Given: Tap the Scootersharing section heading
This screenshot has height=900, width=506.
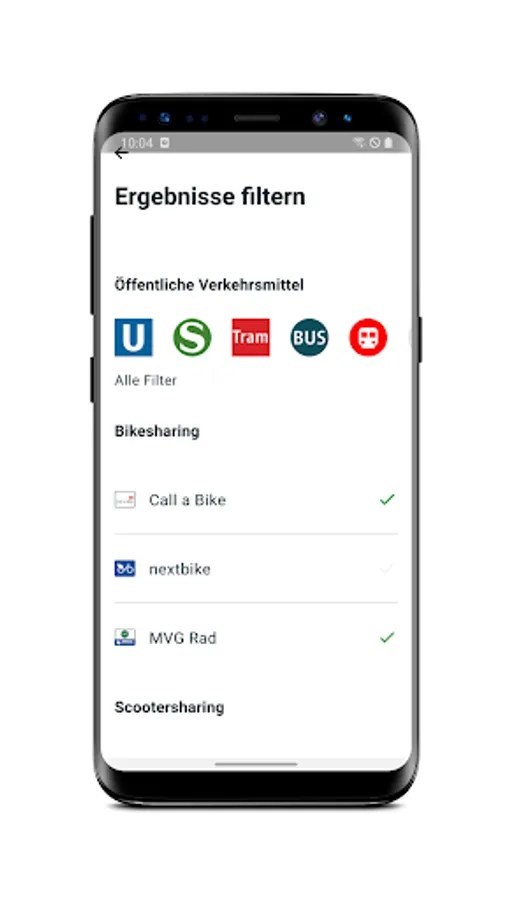Looking at the screenshot, I should (169, 708).
